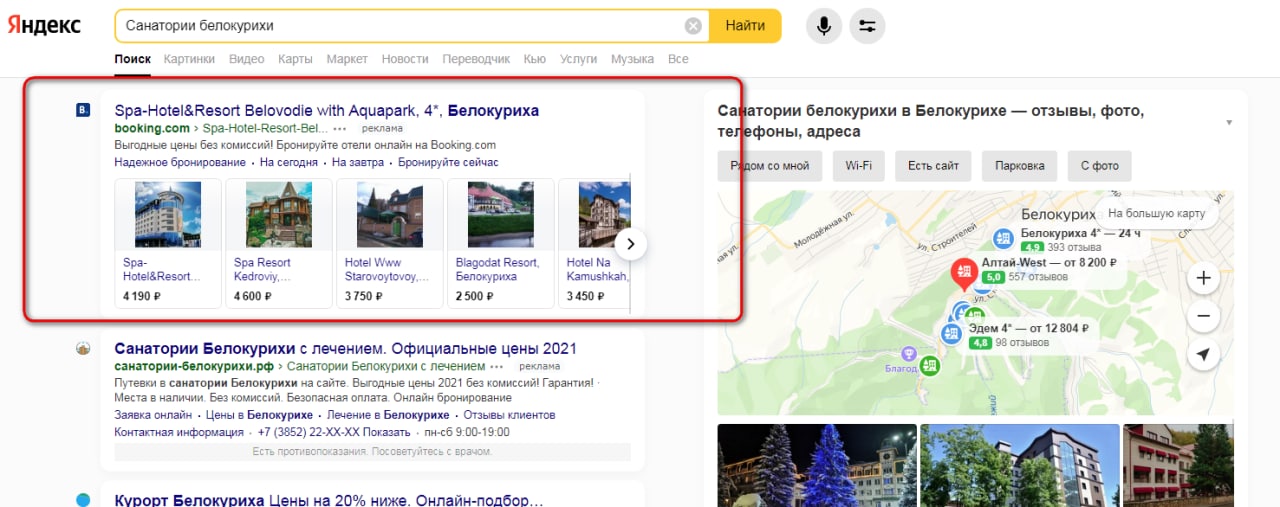Zoom in the map with plus

[x=1203, y=278]
